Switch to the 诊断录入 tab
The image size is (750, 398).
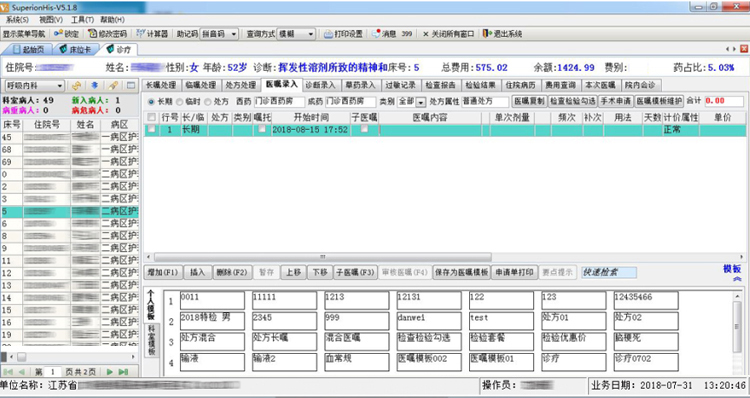tap(320, 85)
